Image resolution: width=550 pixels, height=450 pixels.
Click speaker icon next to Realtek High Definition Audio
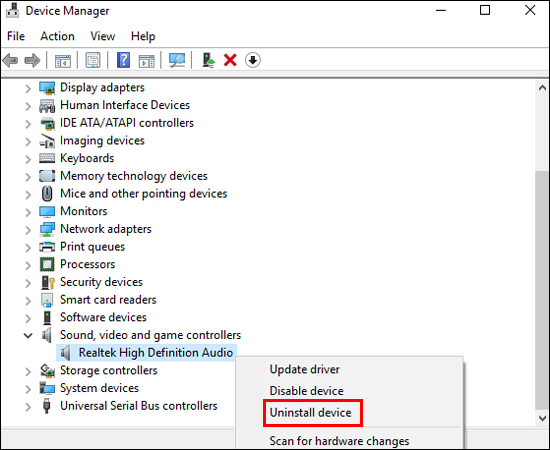click(x=65, y=353)
